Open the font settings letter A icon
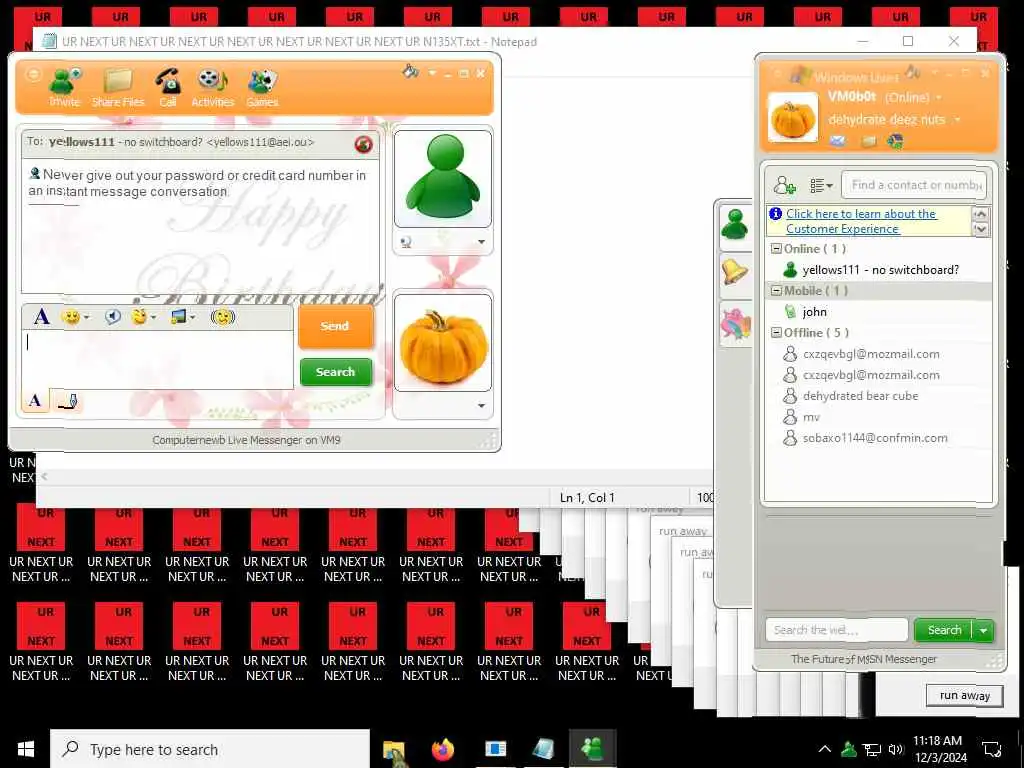Viewport: 1024px width, 768px height. (41, 317)
